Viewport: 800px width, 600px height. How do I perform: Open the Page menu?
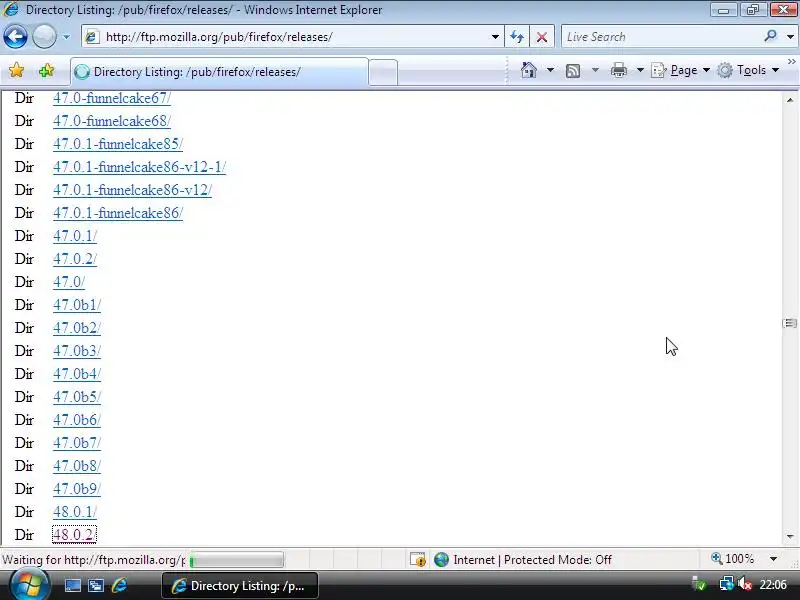681,70
